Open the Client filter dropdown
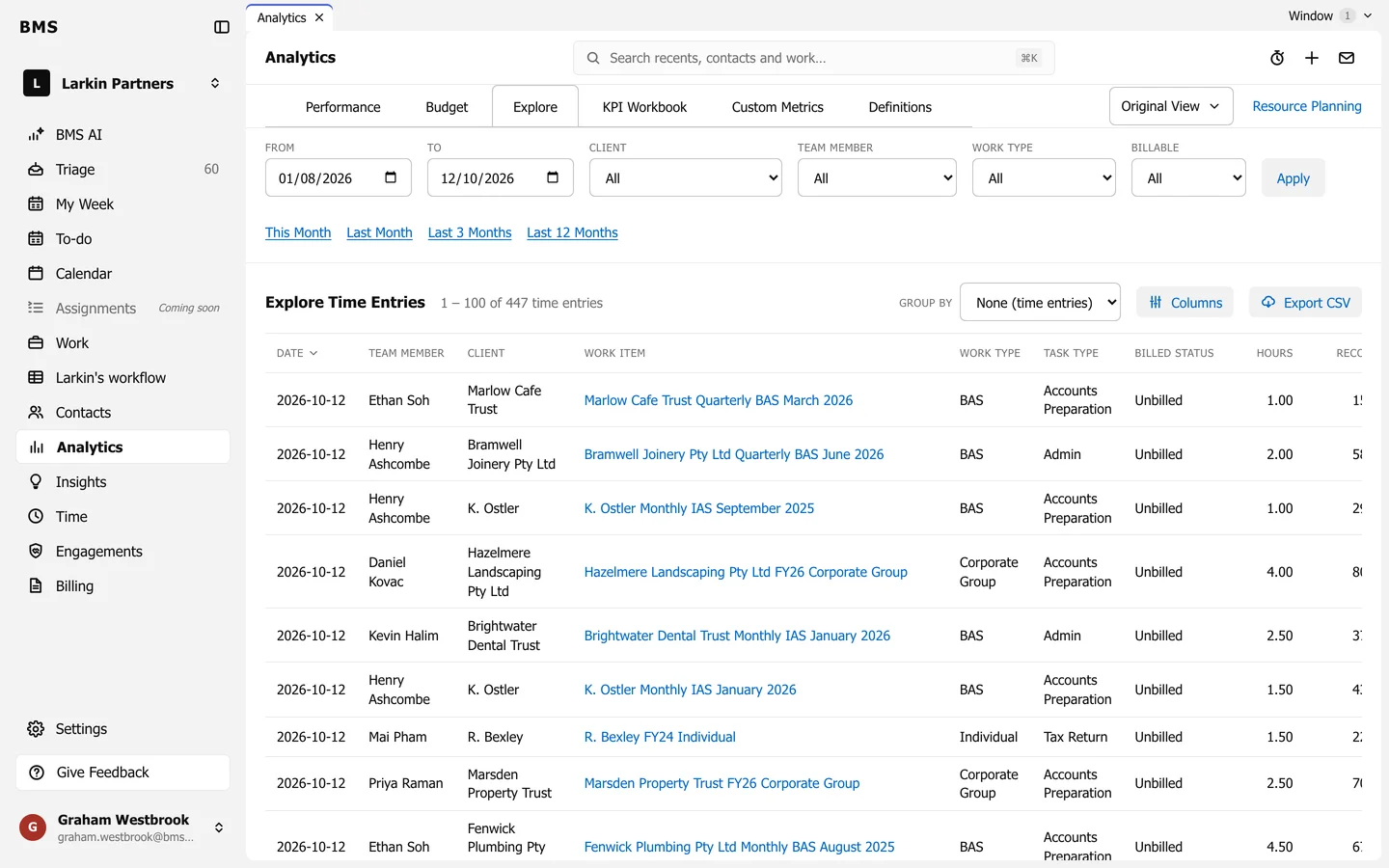 coord(686,177)
